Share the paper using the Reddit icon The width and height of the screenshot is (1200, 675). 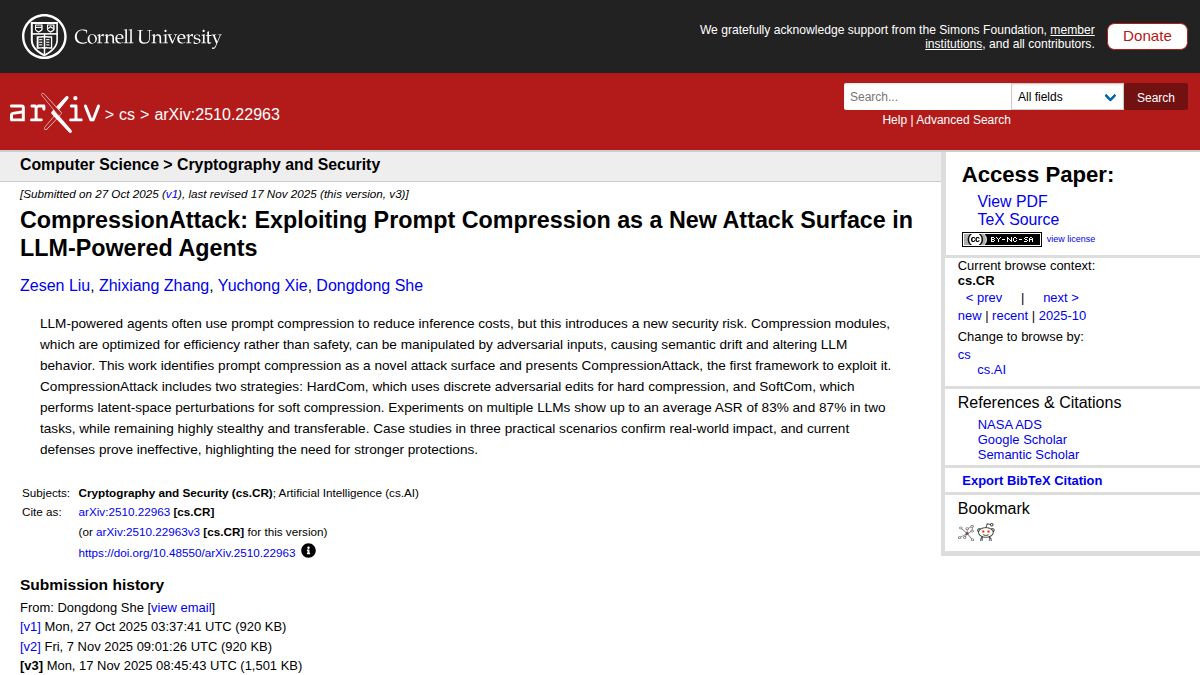point(986,532)
